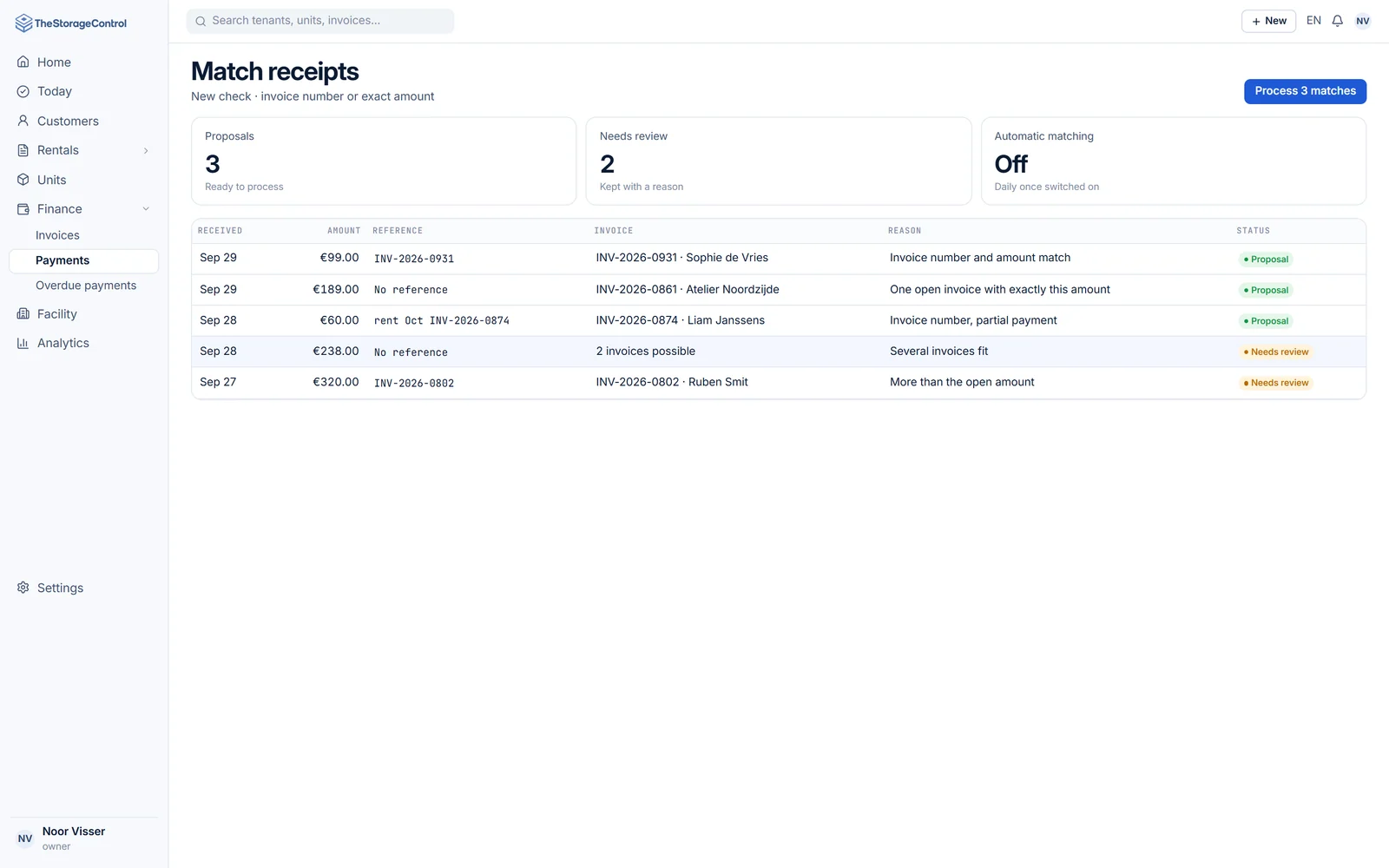The image size is (1389, 868).
Task: Click the NV avatar in top bar
Action: point(1363,21)
